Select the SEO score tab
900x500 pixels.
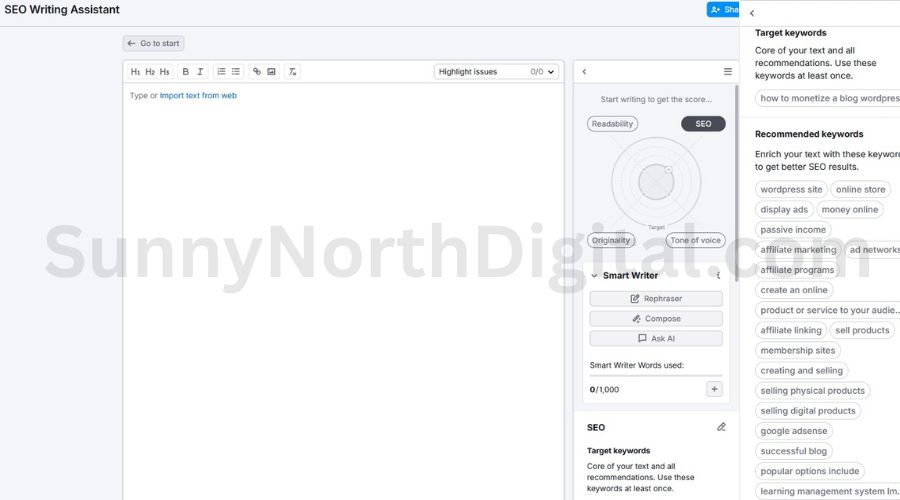point(703,124)
